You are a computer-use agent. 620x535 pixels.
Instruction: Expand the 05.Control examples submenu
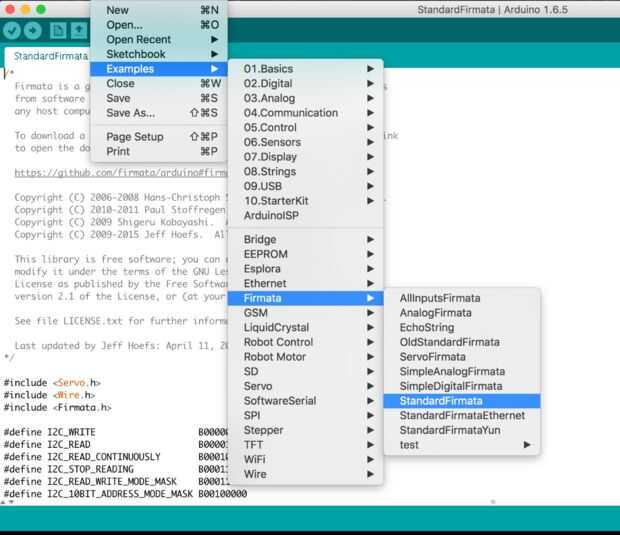[x=305, y=127]
